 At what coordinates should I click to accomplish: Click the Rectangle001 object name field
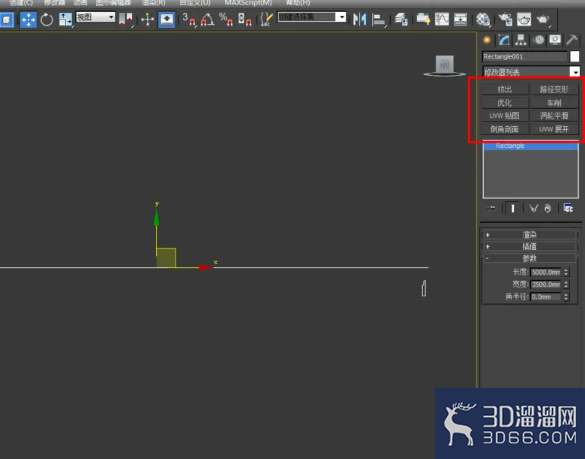(525, 57)
